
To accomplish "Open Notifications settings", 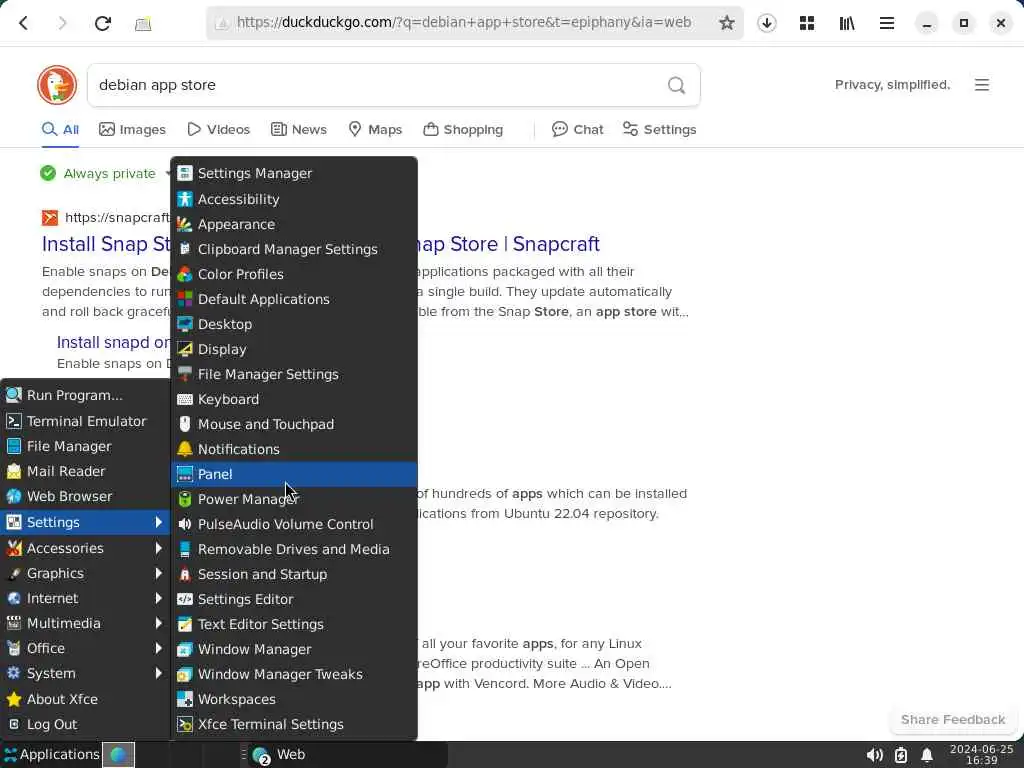I will pyautogui.click(x=294, y=449).
